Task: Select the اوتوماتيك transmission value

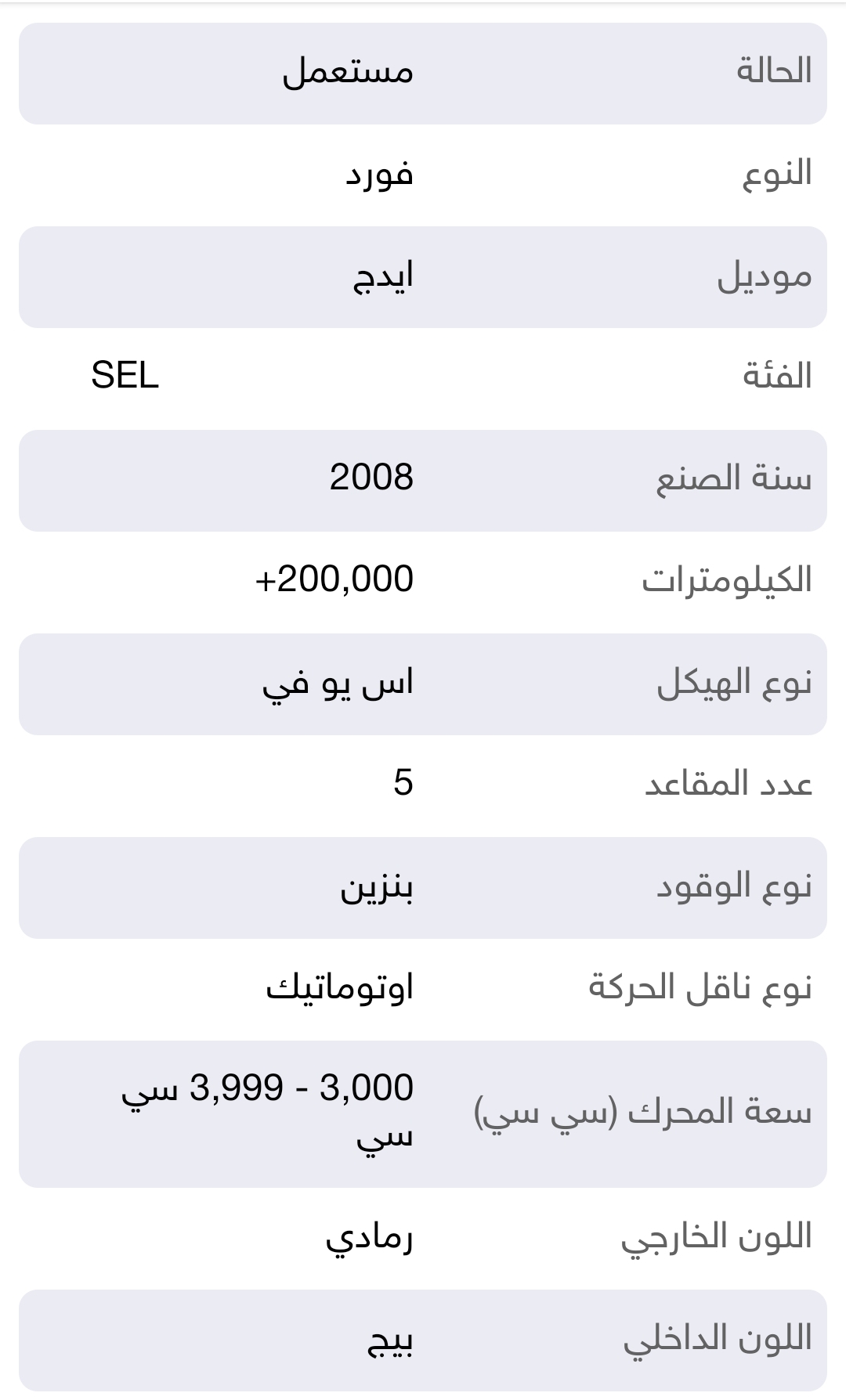Action: pos(340,987)
